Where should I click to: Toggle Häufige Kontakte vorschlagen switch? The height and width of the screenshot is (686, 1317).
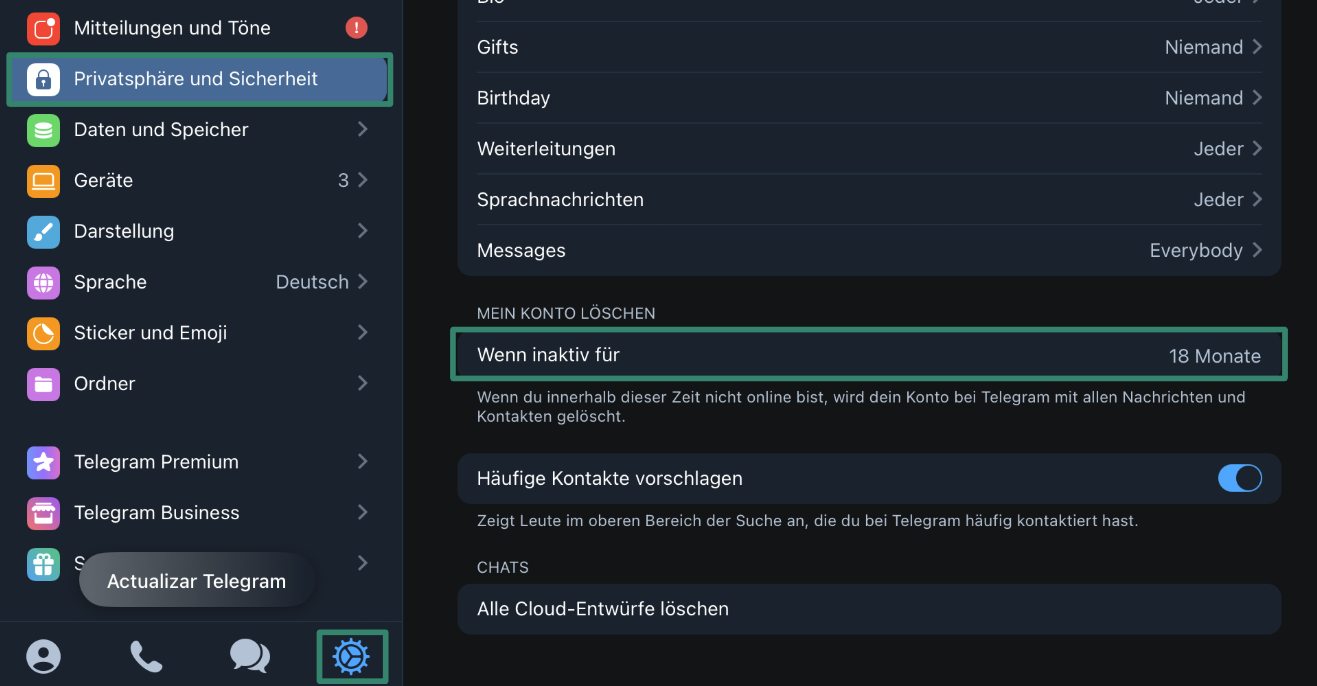[x=1239, y=479]
